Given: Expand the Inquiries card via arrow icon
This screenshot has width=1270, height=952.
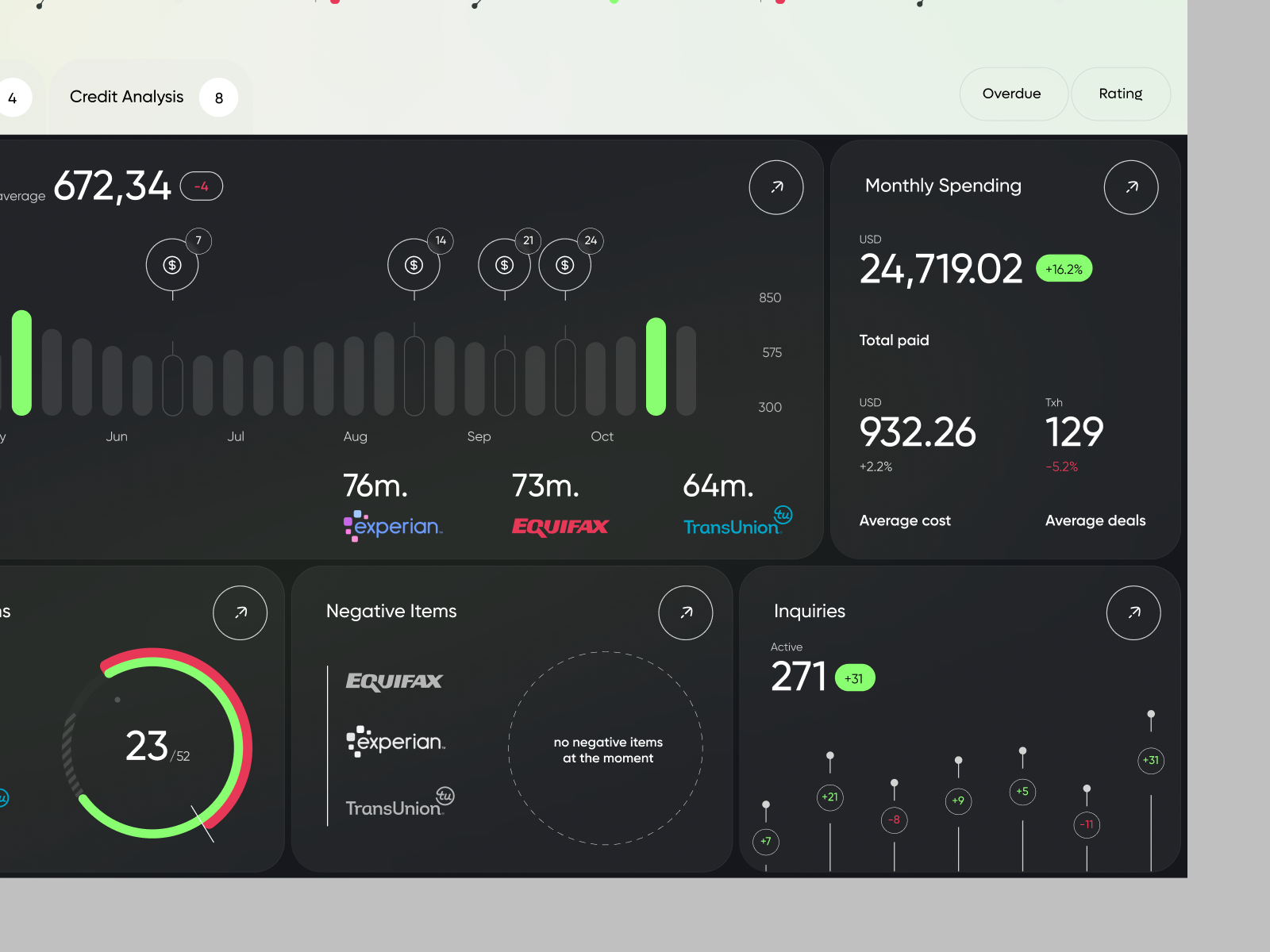Looking at the screenshot, I should tap(1133, 612).
